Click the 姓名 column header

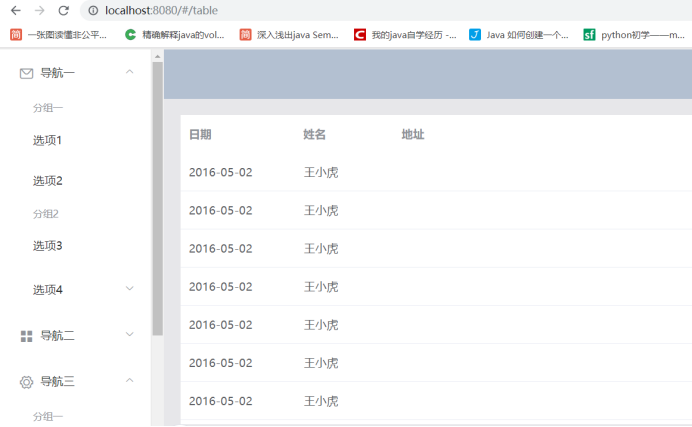click(x=314, y=135)
